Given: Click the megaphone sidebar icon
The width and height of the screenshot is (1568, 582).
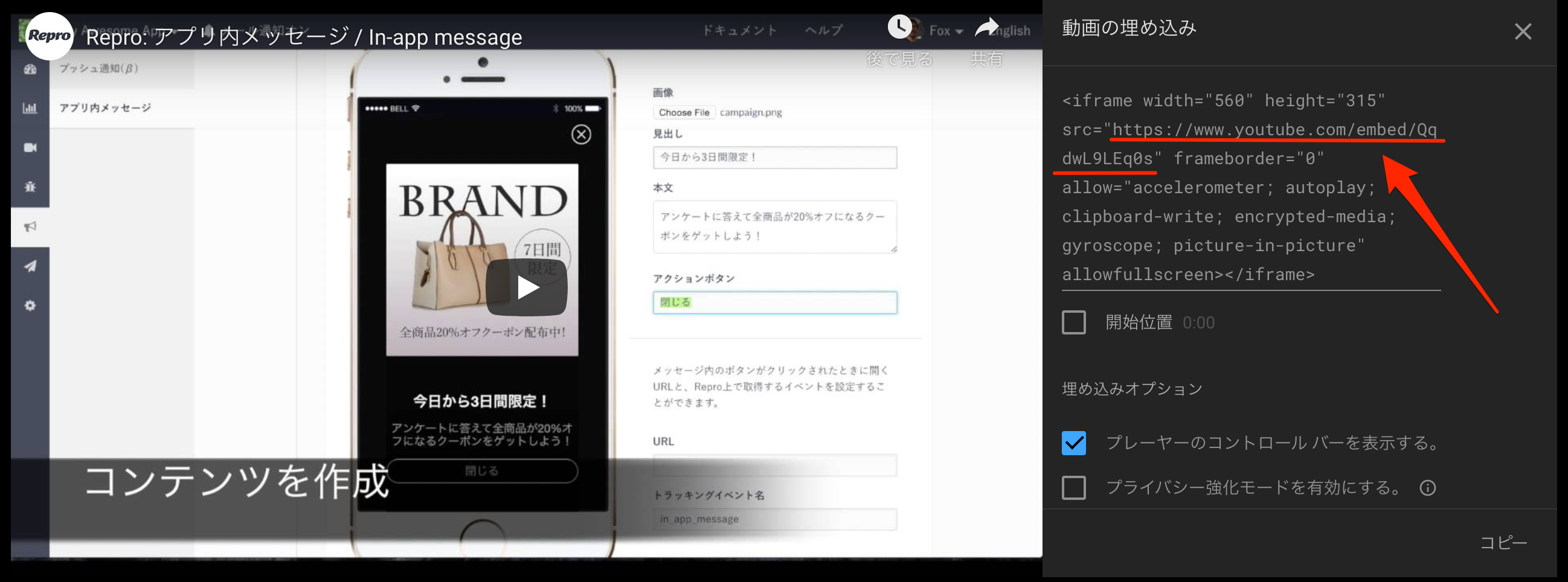Looking at the screenshot, I should pos(30,227).
